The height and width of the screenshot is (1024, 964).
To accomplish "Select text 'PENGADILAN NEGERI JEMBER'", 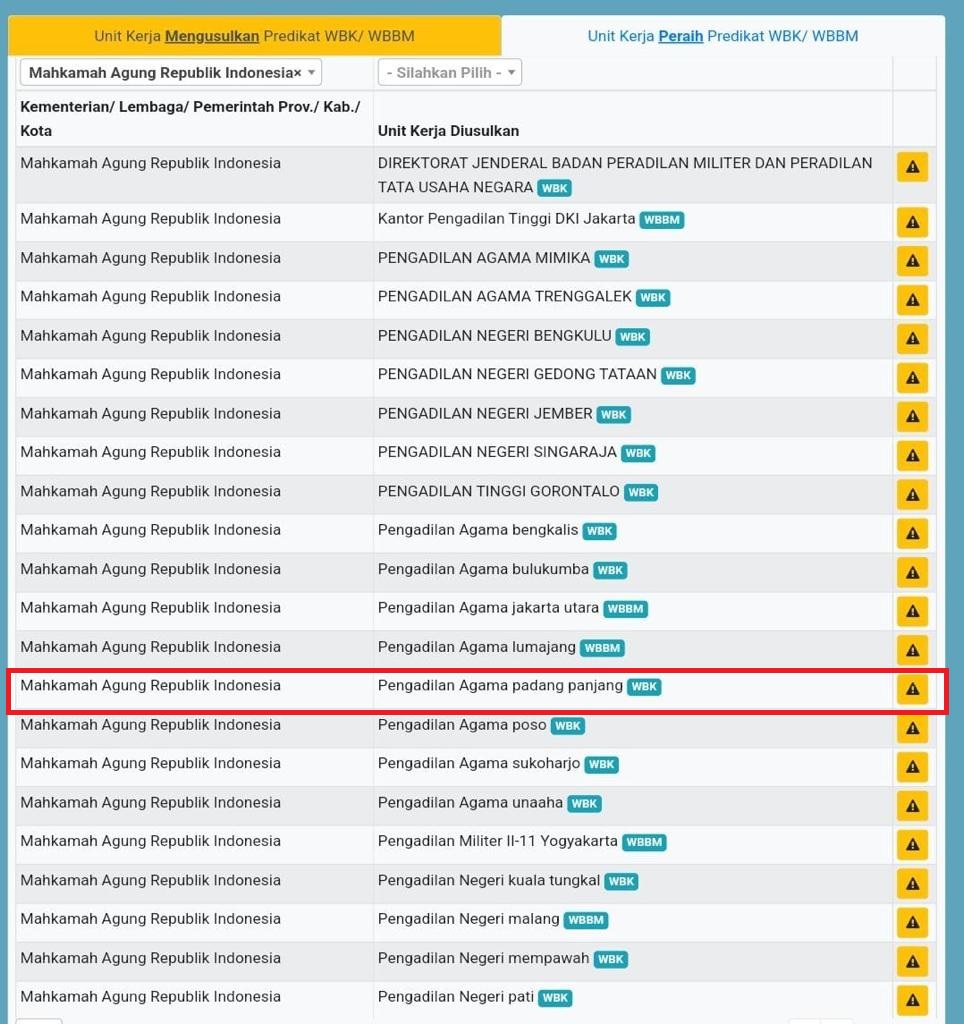I will pyautogui.click(x=485, y=413).
